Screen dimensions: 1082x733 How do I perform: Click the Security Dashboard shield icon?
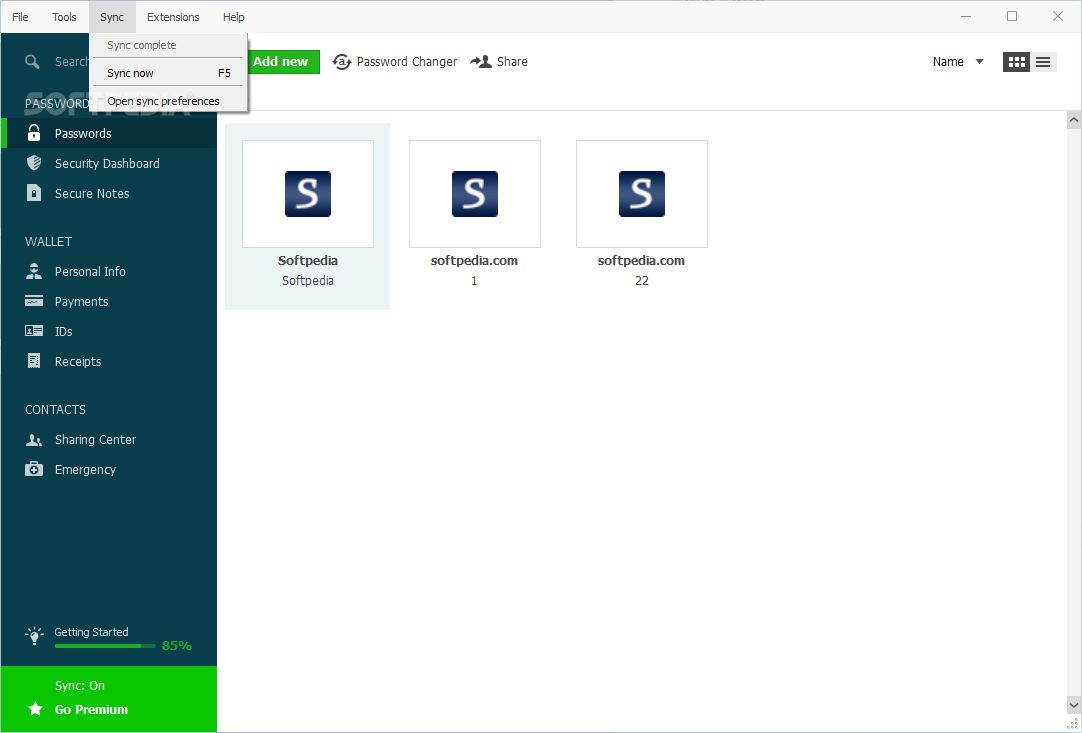pos(34,163)
